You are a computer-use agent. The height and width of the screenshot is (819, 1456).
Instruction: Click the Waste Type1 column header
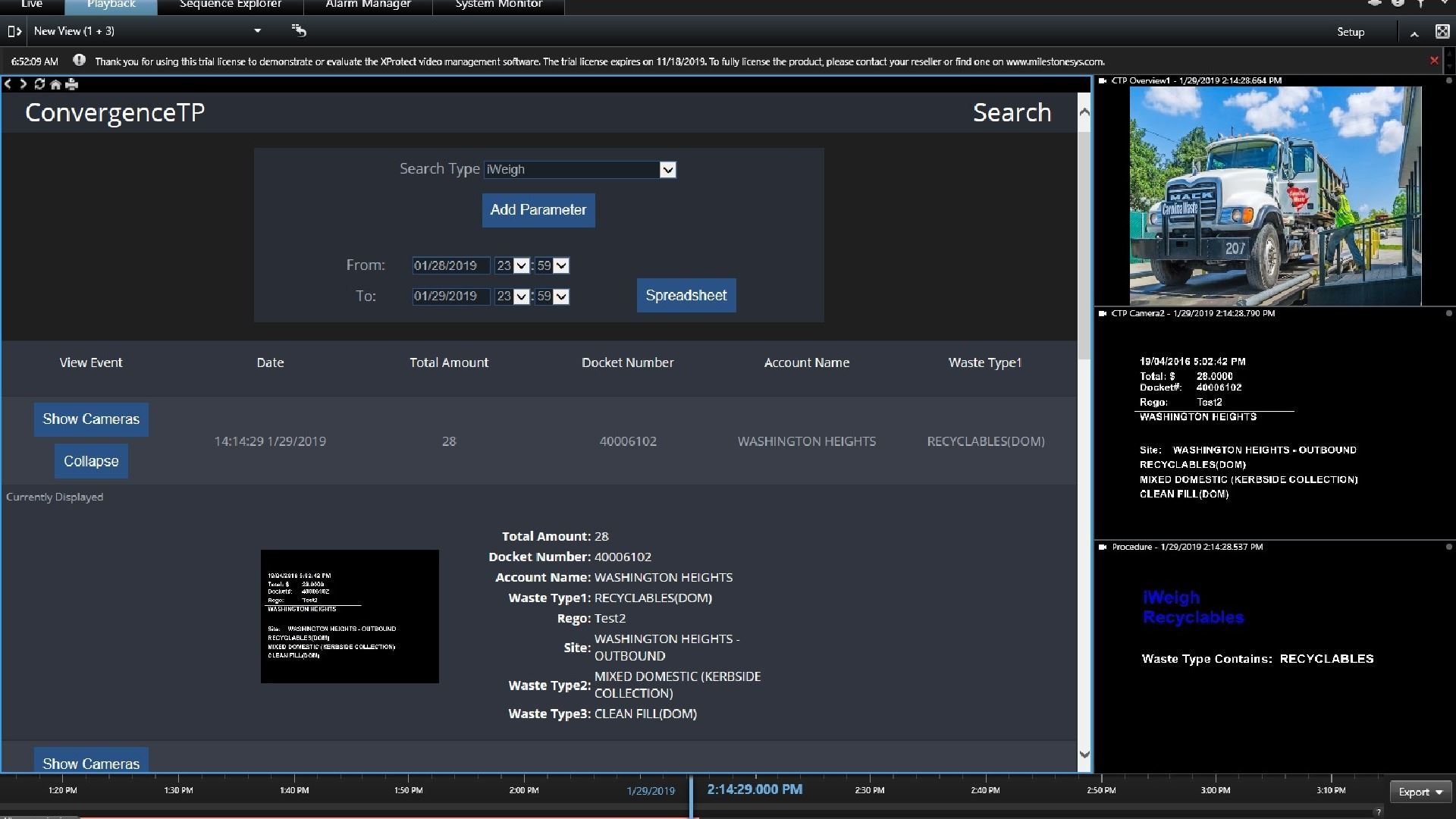click(985, 362)
